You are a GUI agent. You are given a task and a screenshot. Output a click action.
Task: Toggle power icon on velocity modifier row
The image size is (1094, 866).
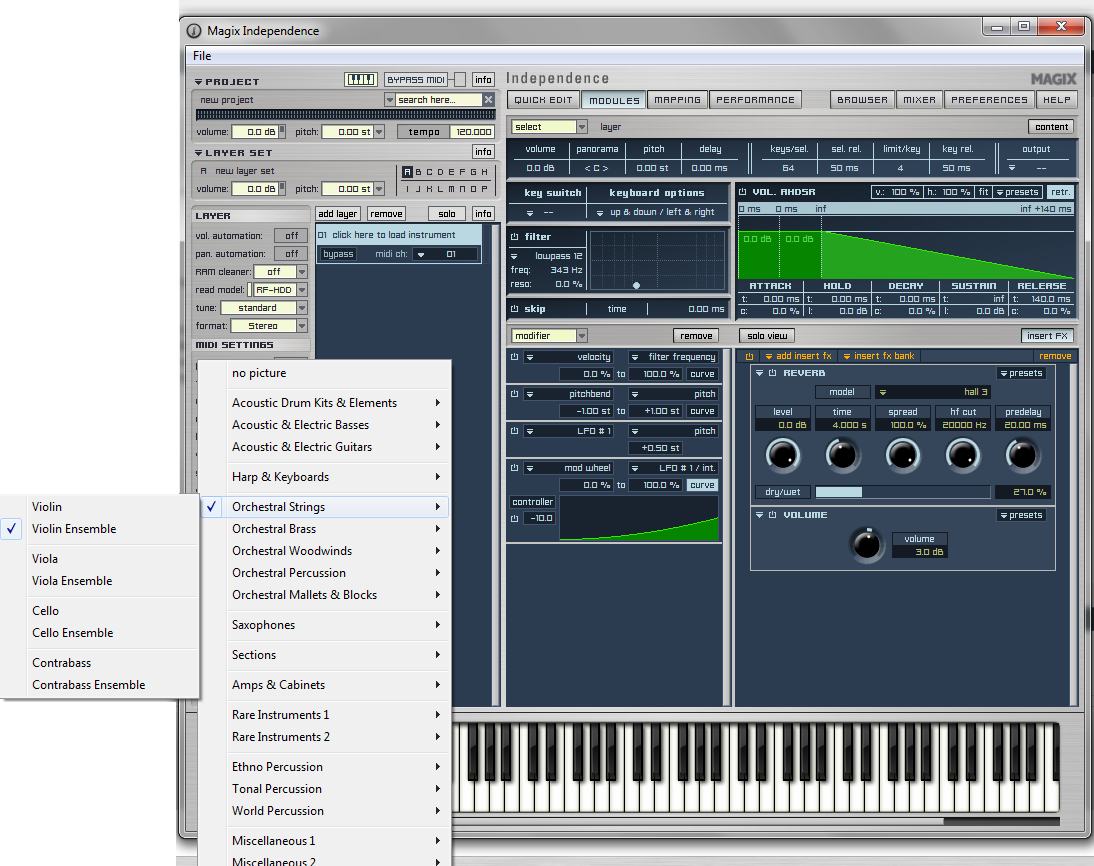pyautogui.click(x=515, y=357)
